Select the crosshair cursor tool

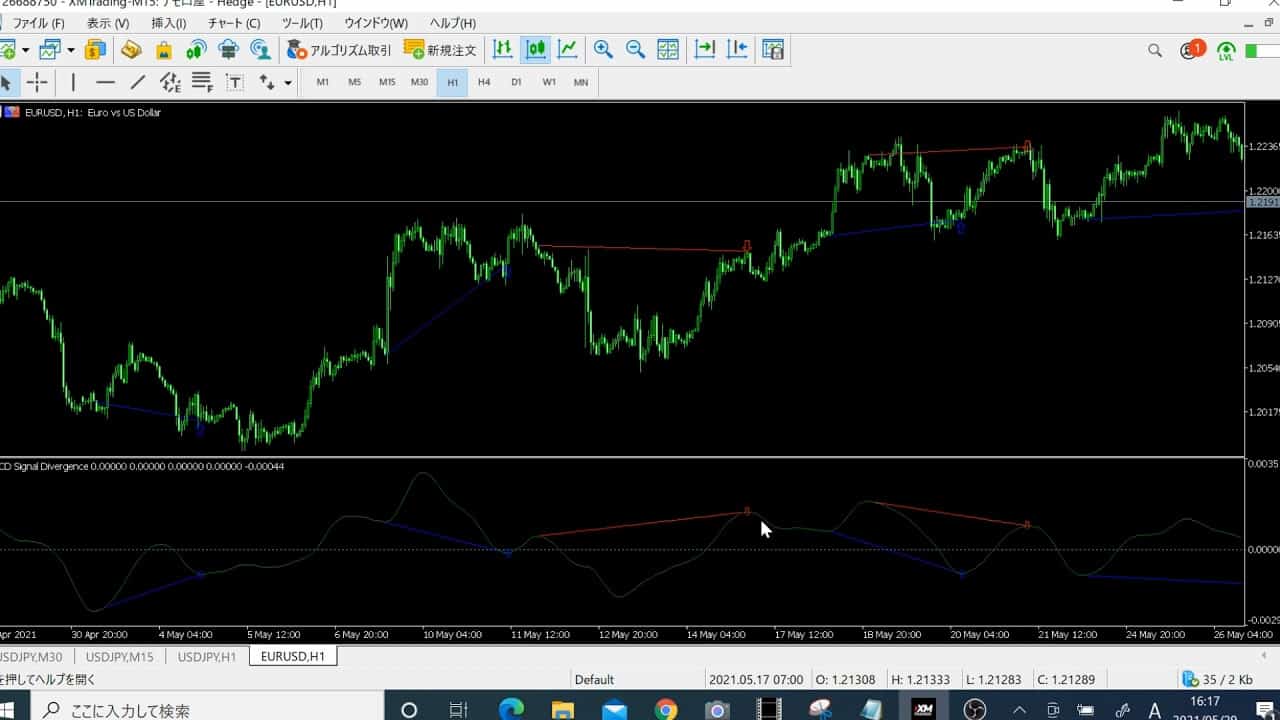tap(37, 82)
